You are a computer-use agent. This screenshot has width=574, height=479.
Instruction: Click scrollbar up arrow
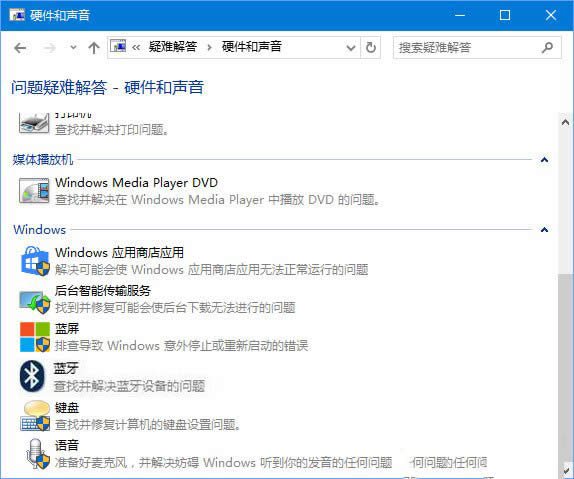coord(565,122)
